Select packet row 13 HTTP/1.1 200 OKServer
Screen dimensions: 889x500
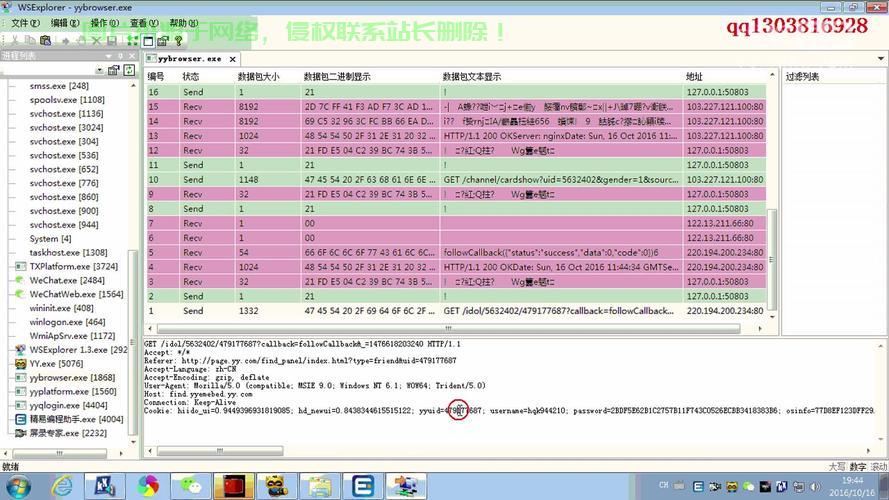[456, 135]
